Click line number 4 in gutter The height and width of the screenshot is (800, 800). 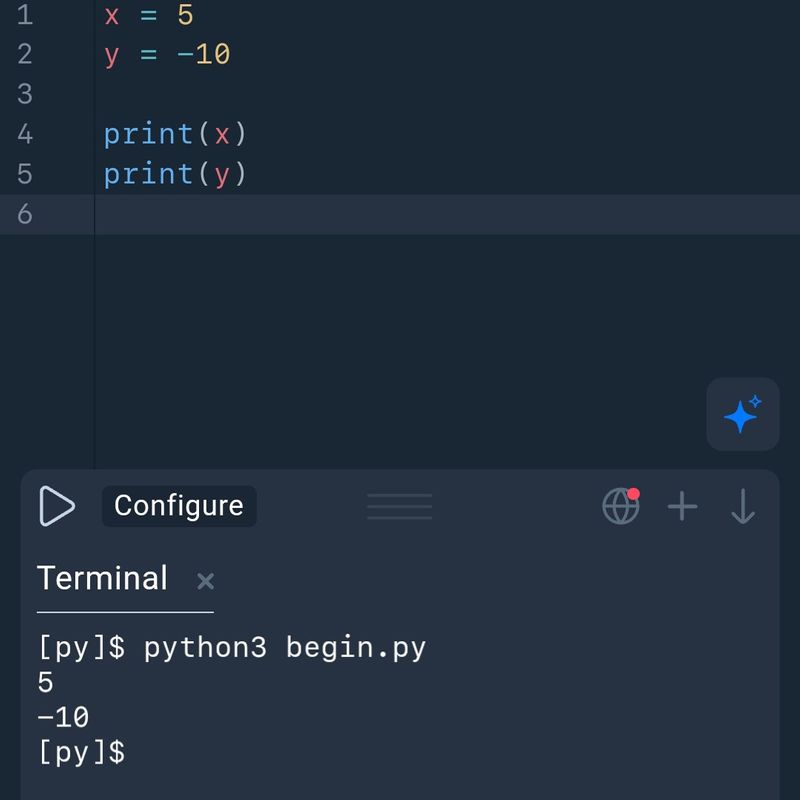tap(24, 134)
